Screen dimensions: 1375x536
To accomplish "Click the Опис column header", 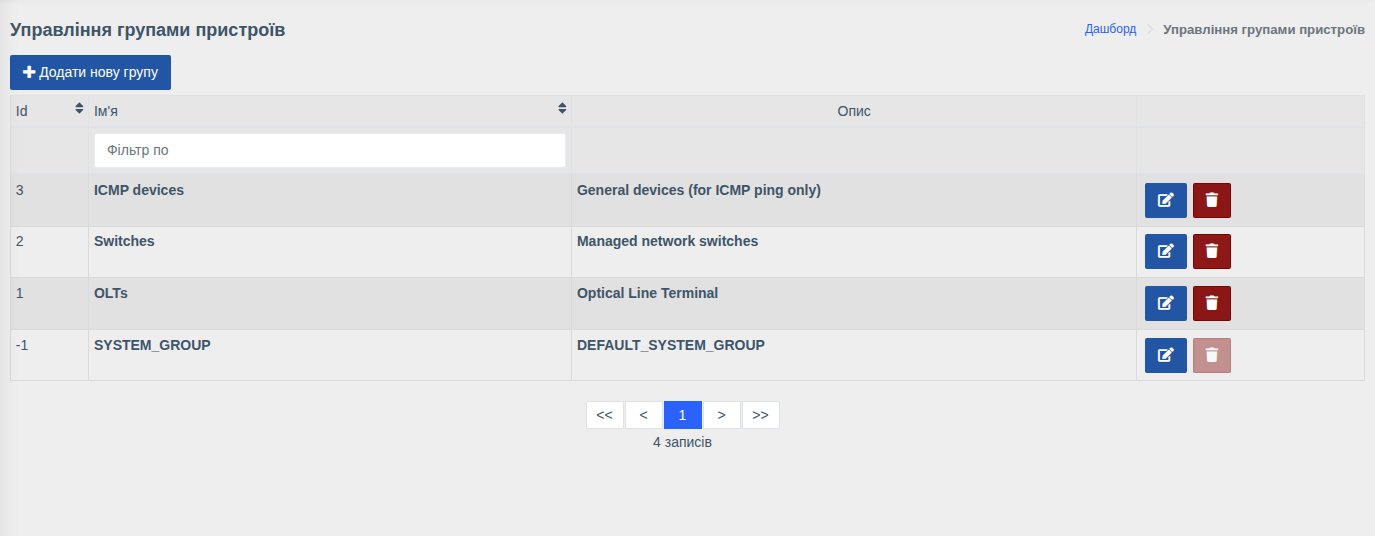I will 854,111.
